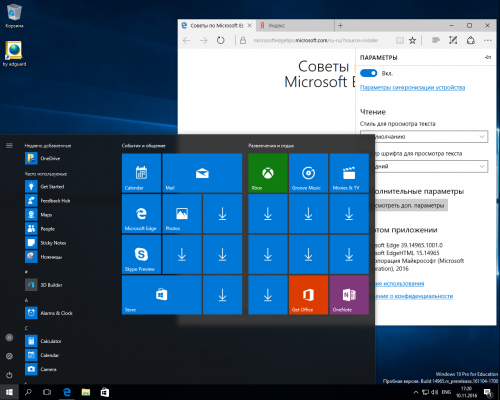Open Store from the taskbar
Image resolution: width=500 pixels, height=400 pixels.
click(105, 392)
